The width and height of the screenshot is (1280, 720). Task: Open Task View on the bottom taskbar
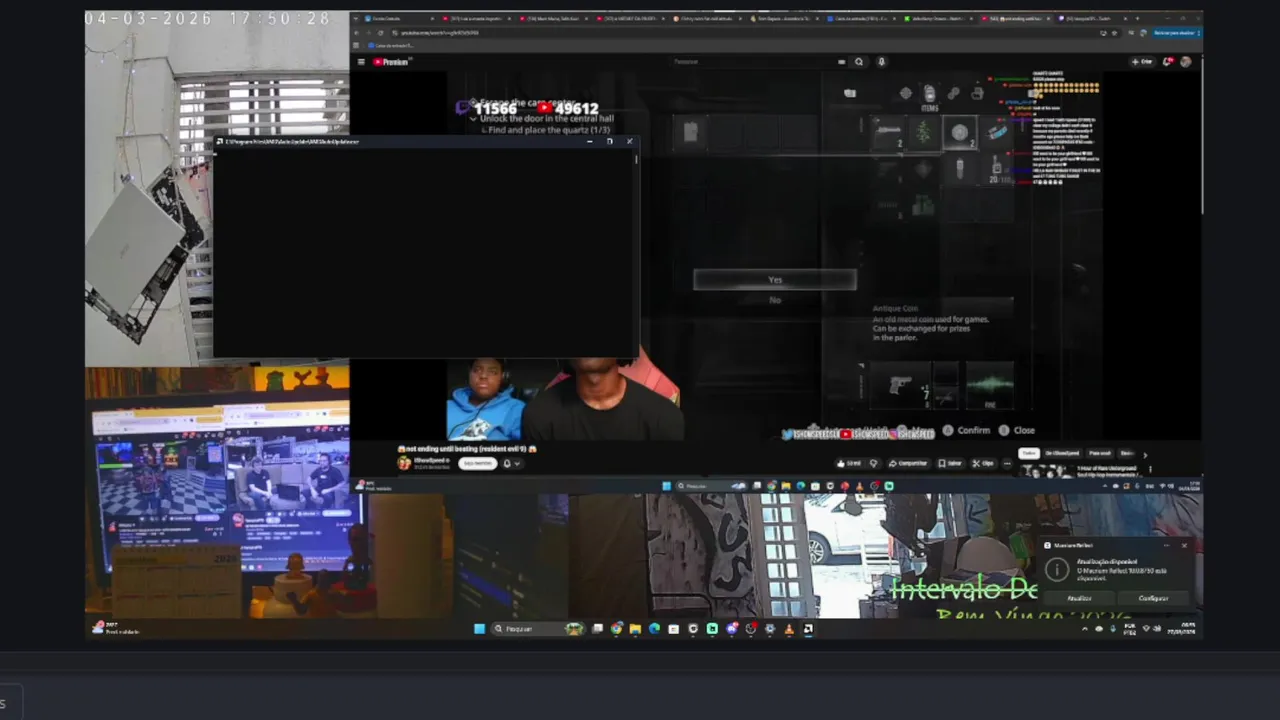pyautogui.click(x=597, y=628)
